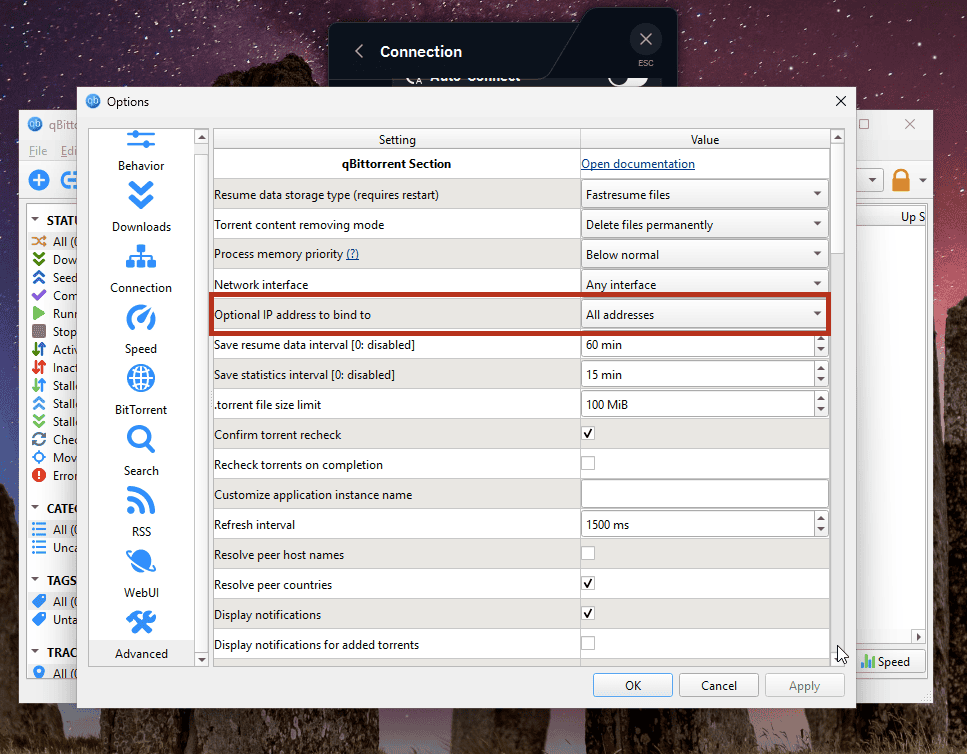Select the Inactive status filter icon

pyautogui.click(x=39, y=367)
